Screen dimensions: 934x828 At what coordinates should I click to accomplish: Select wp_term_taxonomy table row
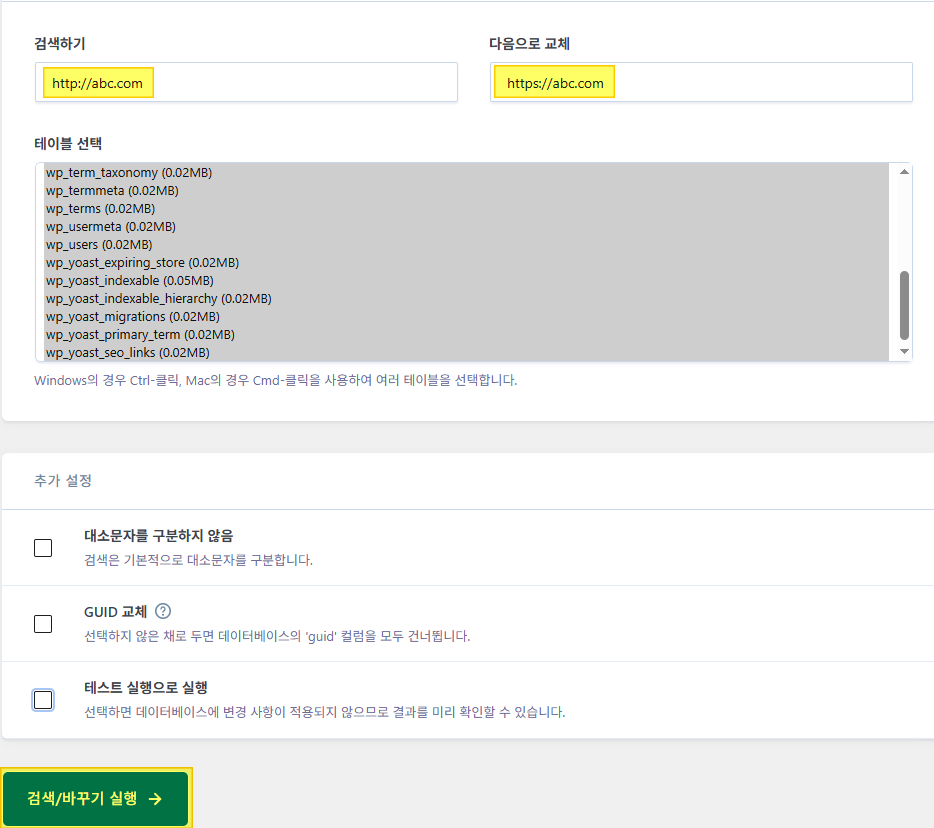click(x=466, y=173)
